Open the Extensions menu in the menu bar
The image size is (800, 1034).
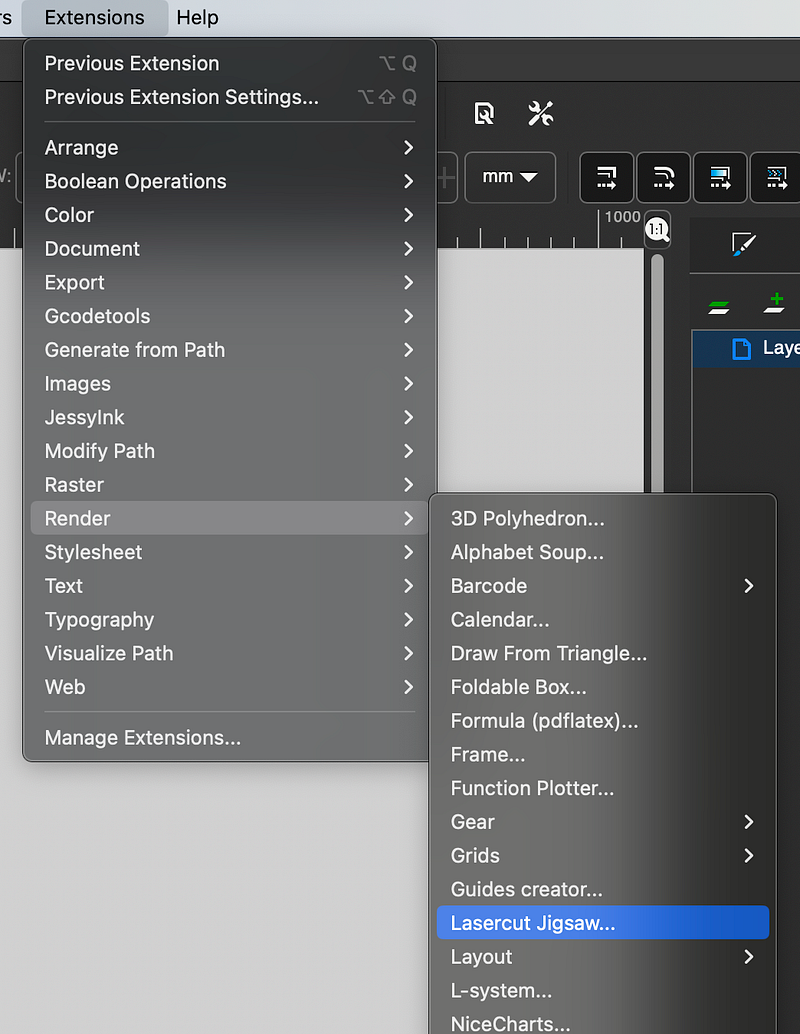click(94, 17)
